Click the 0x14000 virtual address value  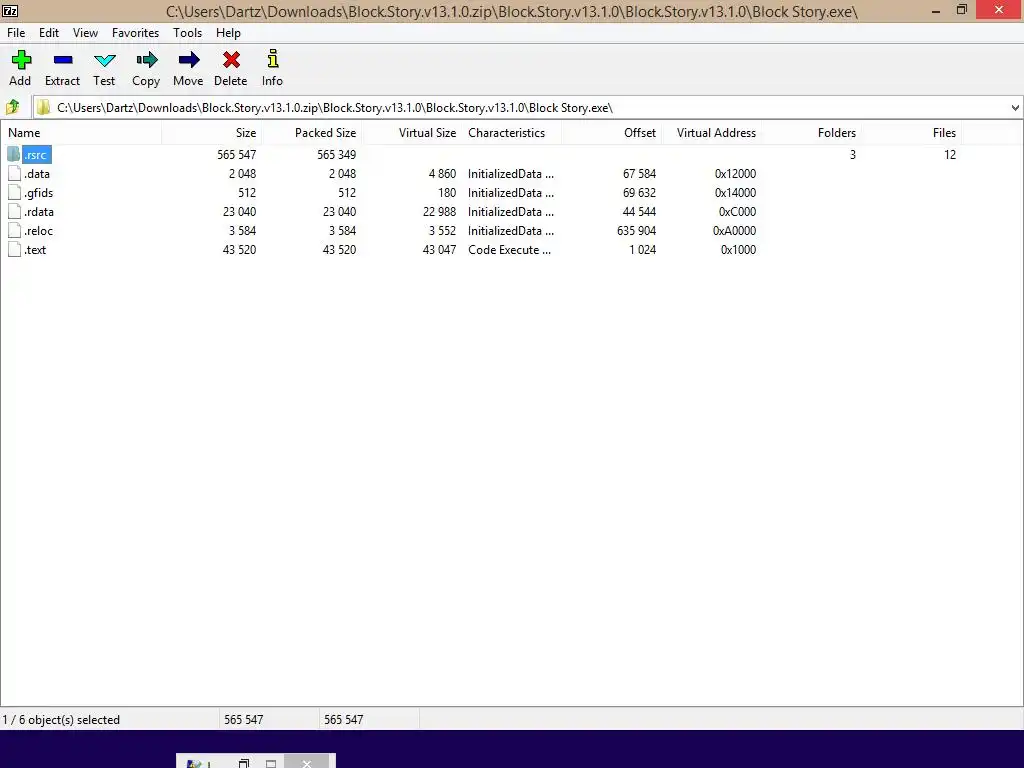[735, 193]
